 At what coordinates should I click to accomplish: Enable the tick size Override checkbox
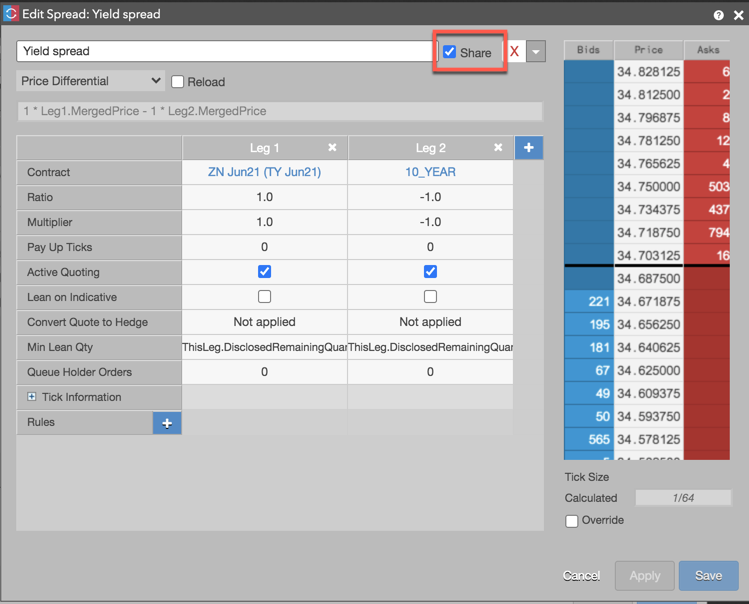pos(572,521)
